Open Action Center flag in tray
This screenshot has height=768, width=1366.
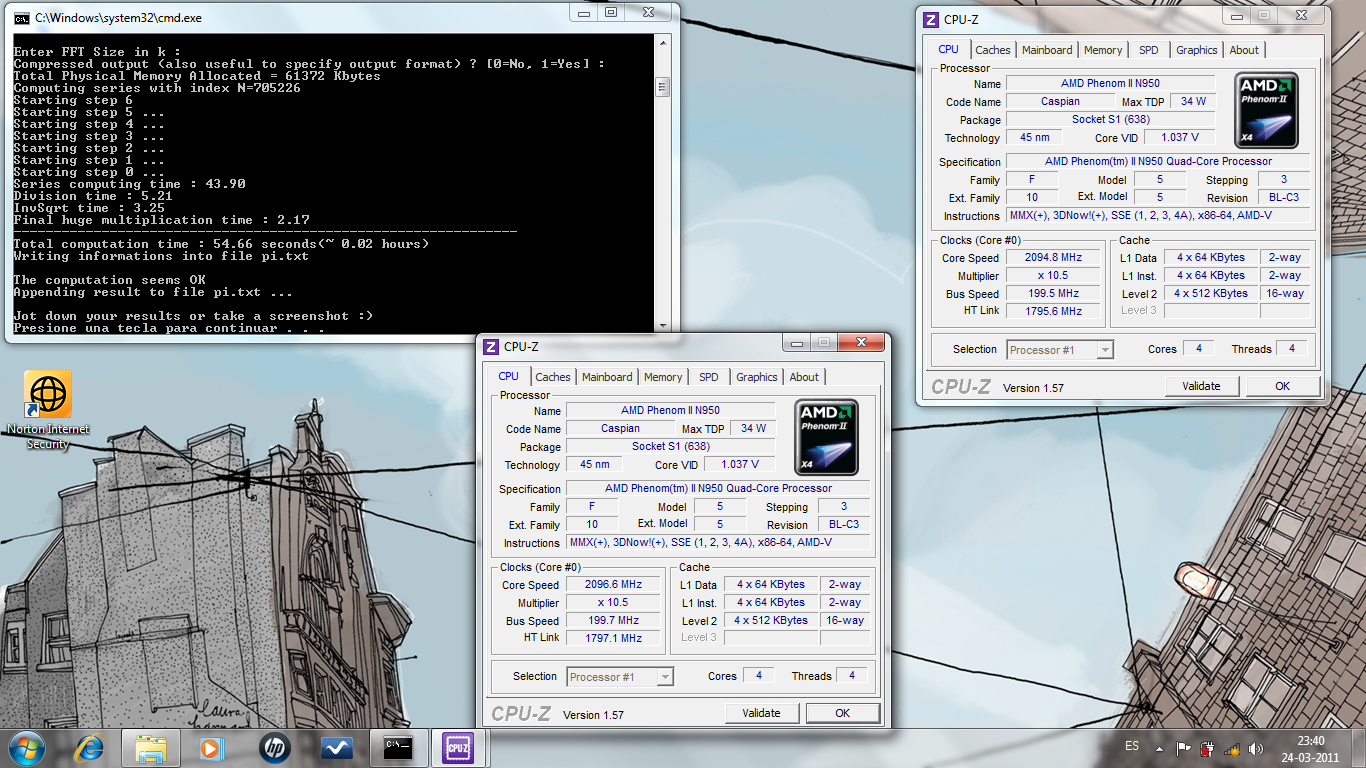tap(1184, 748)
